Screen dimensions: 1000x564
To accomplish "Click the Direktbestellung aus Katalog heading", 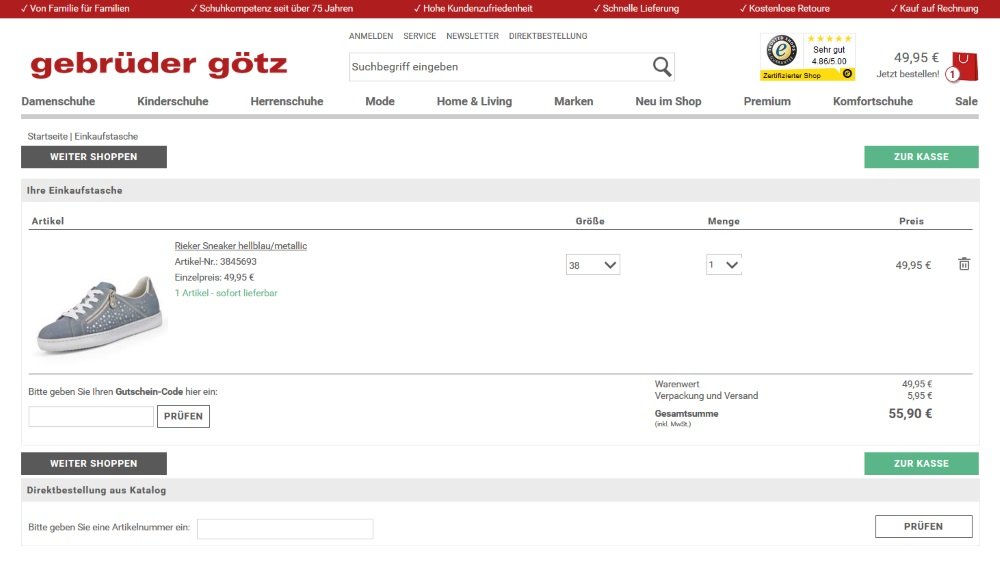I will coord(96,490).
